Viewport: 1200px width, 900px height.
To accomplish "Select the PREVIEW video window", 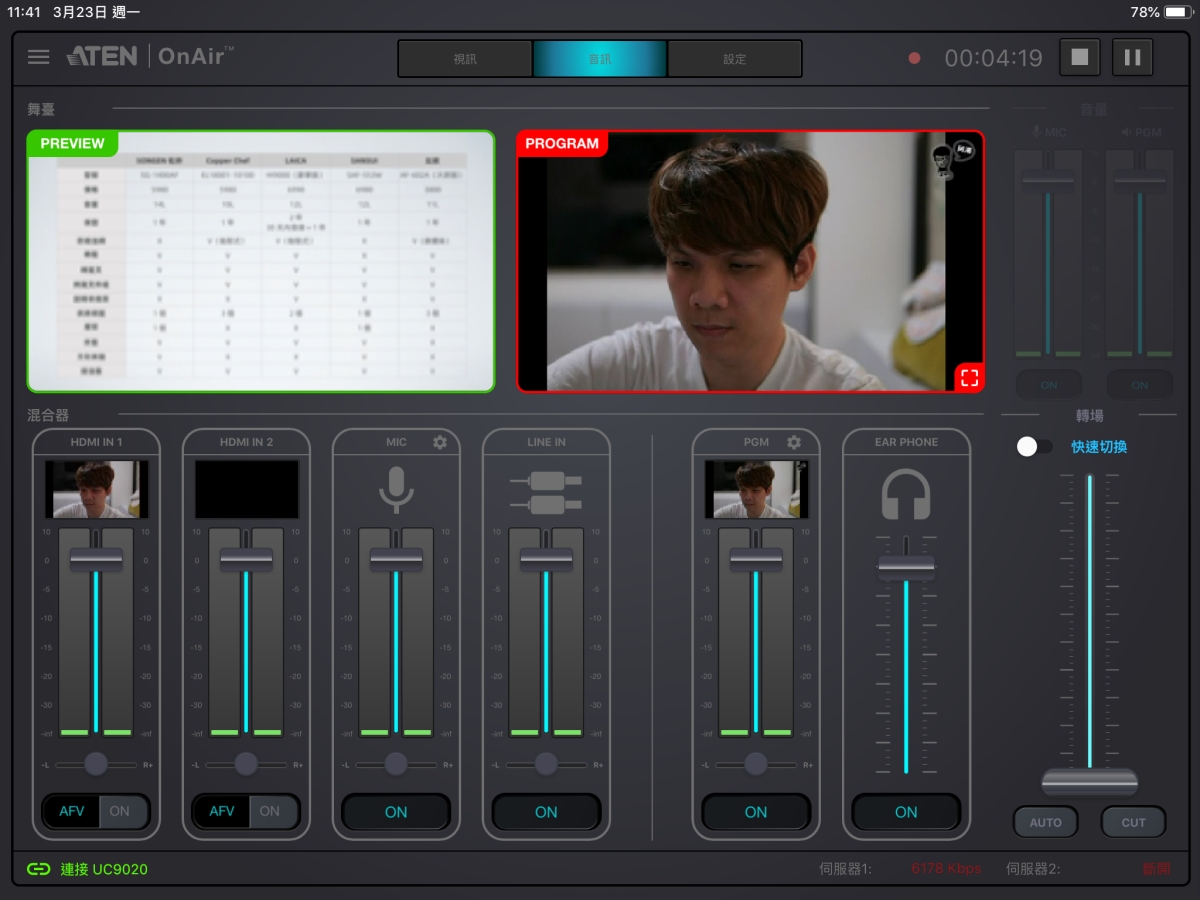I will pos(261,261).
